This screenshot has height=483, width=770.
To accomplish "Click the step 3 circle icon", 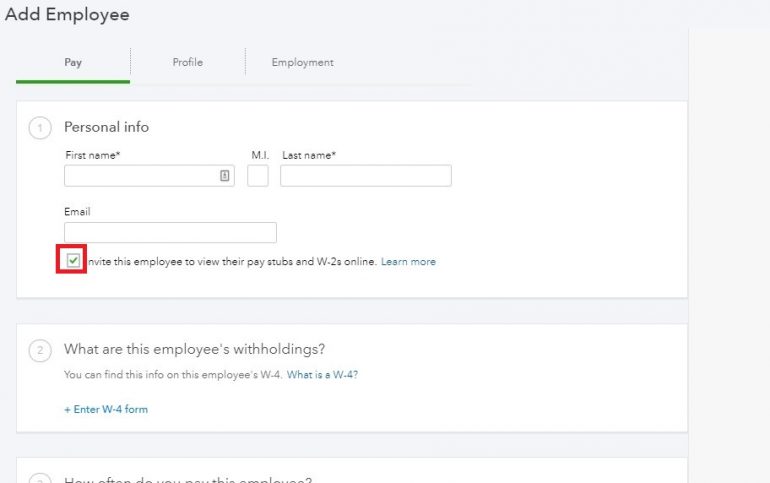I will [x=41, y=478].
